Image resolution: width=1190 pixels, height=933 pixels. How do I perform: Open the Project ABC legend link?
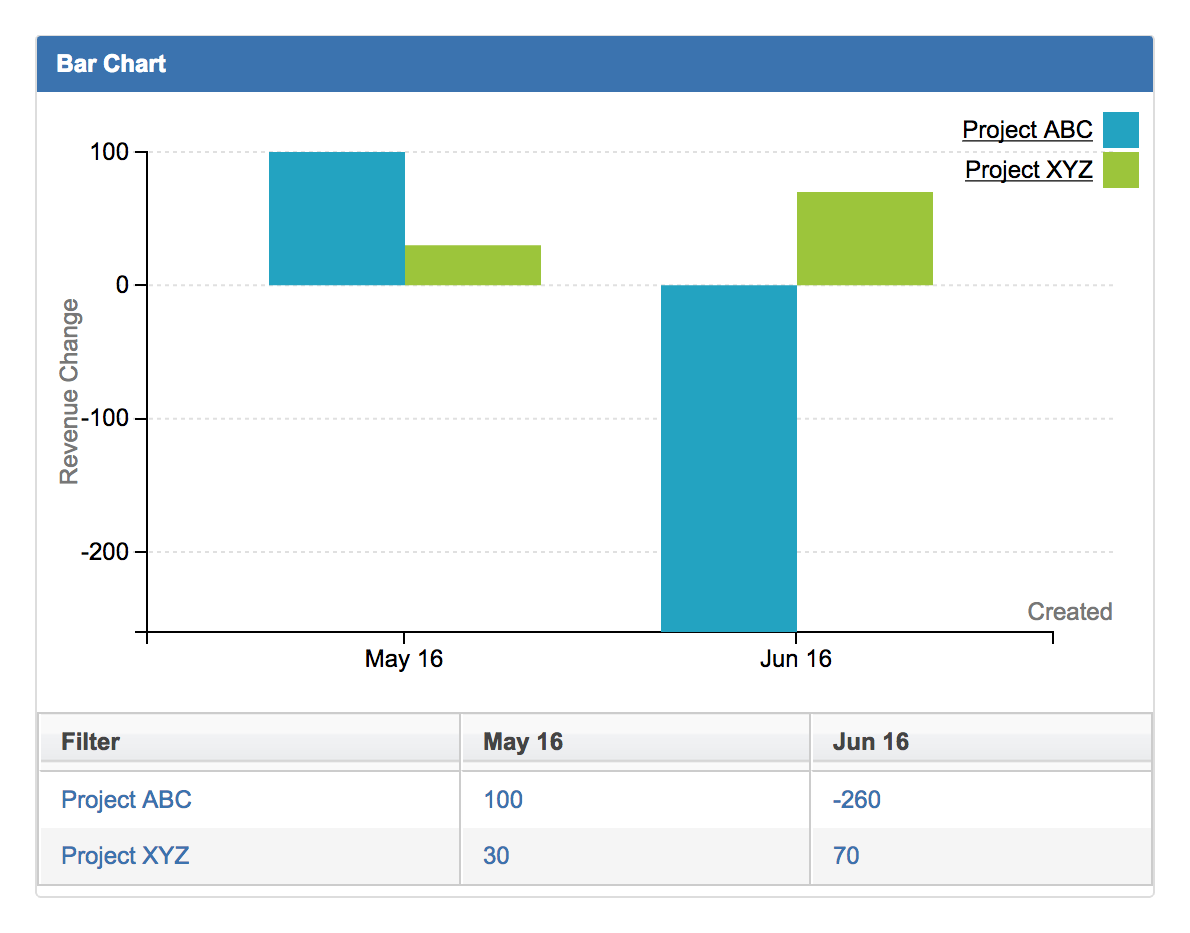pyautogui.click(x=1026, y=129)
